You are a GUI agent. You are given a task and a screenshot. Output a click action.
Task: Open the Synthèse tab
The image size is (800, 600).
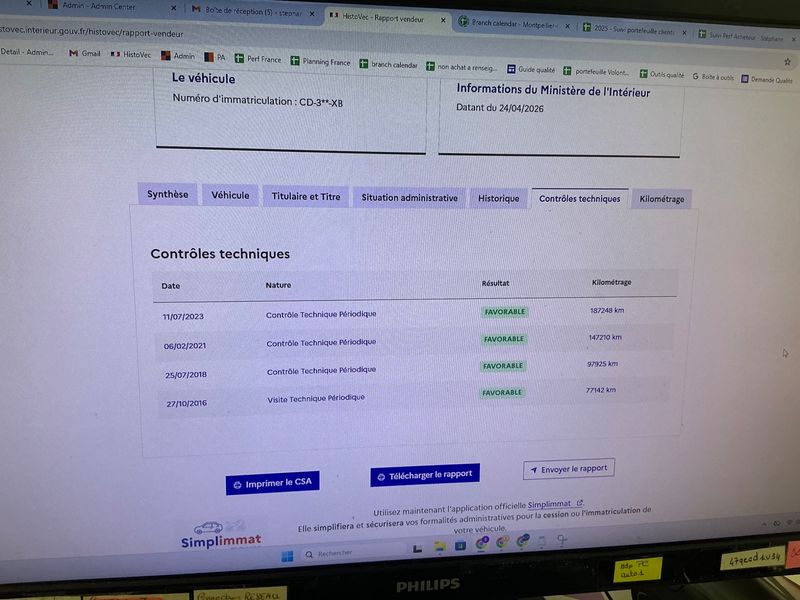click(167, 194)
